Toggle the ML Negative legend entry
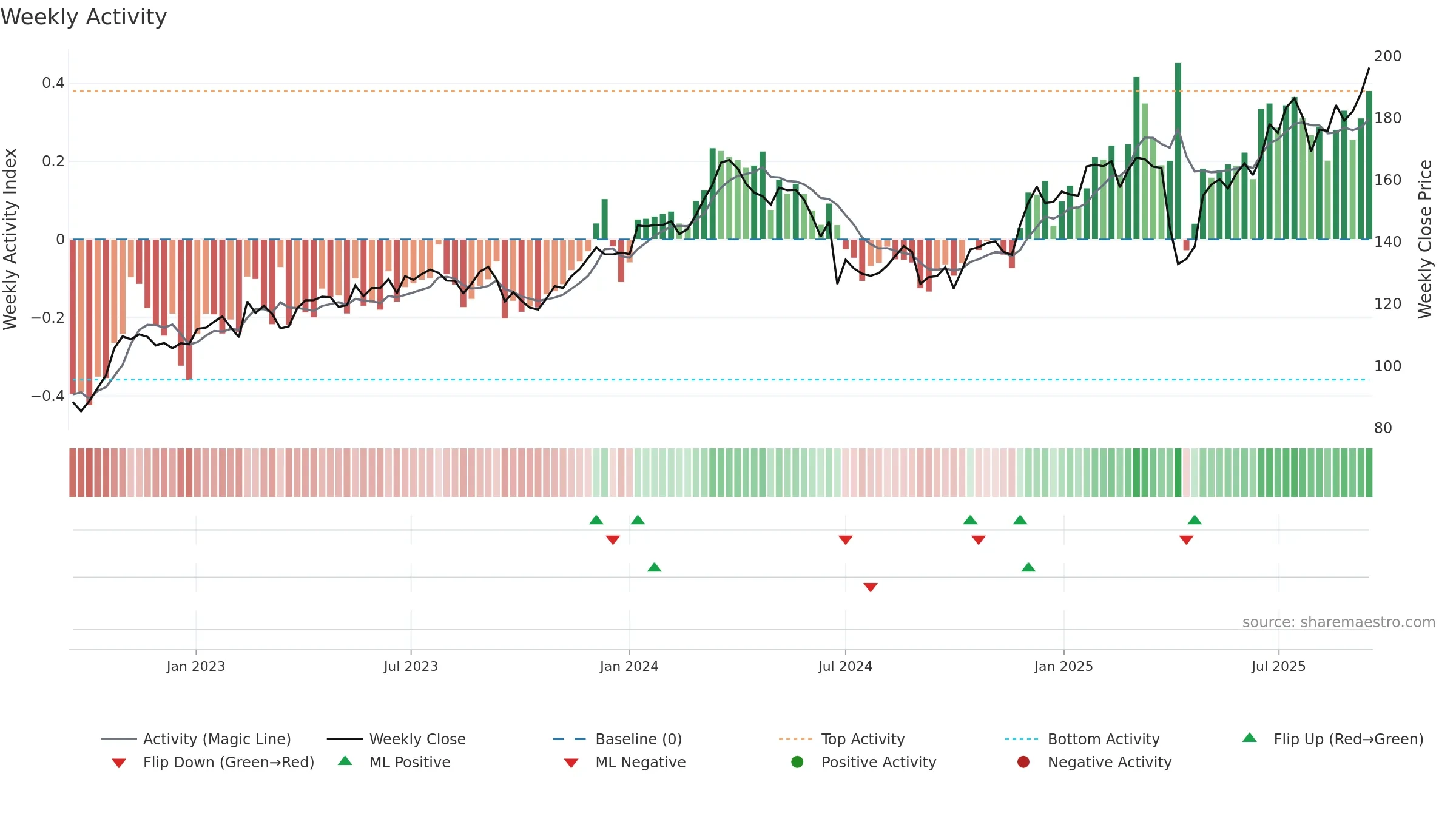The width and height of the screenshot is (1456, 819). coord(625,762)
